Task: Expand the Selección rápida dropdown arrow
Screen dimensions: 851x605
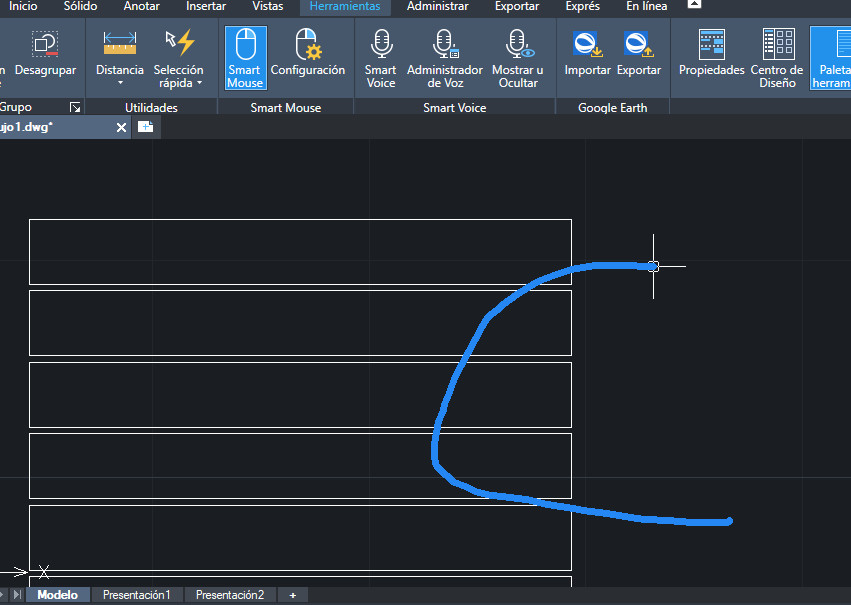Action: pyautogui.click(x=200, y=83)
